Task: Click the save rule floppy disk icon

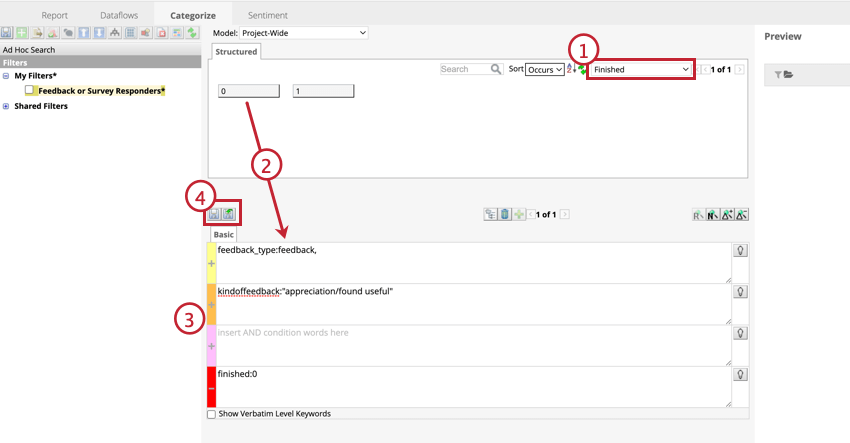Action: tap(214, 214)
